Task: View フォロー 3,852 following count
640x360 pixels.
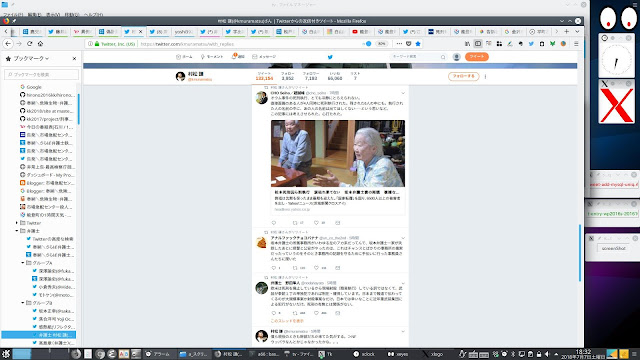Action: [x=287, y=76]
